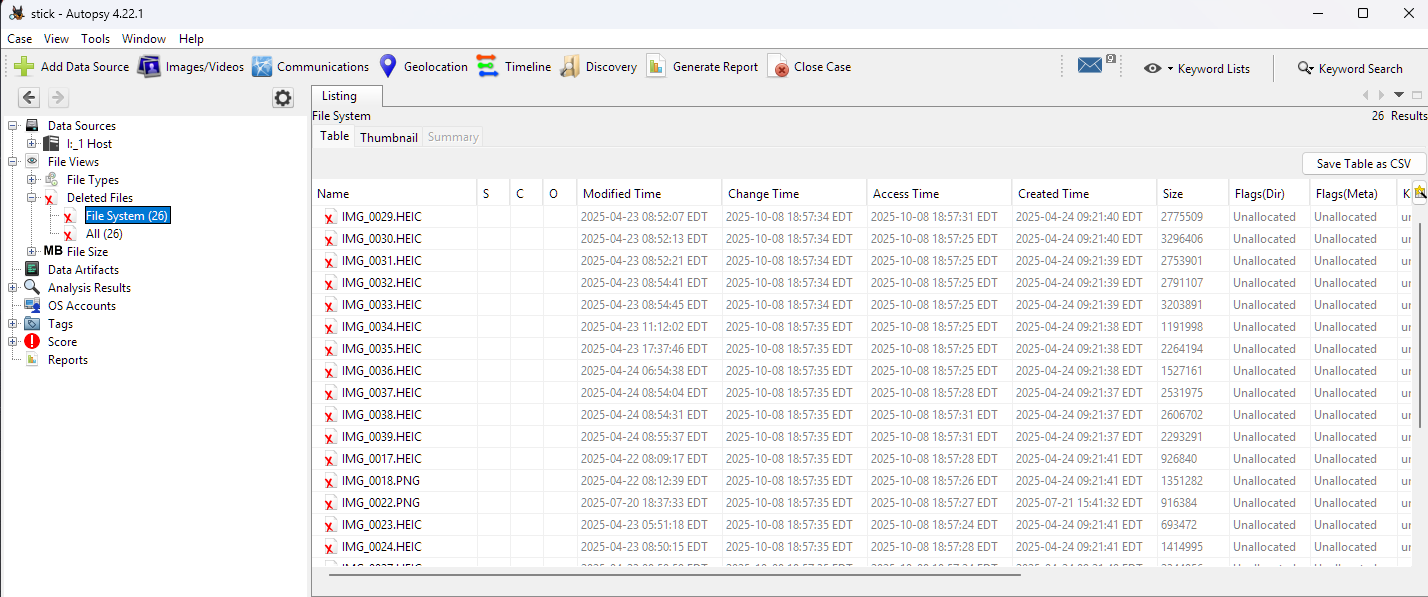Image resolution: width=1428 pixels, height=597 pixels.
Task: Click the Reports document icon
Action: 32,360
